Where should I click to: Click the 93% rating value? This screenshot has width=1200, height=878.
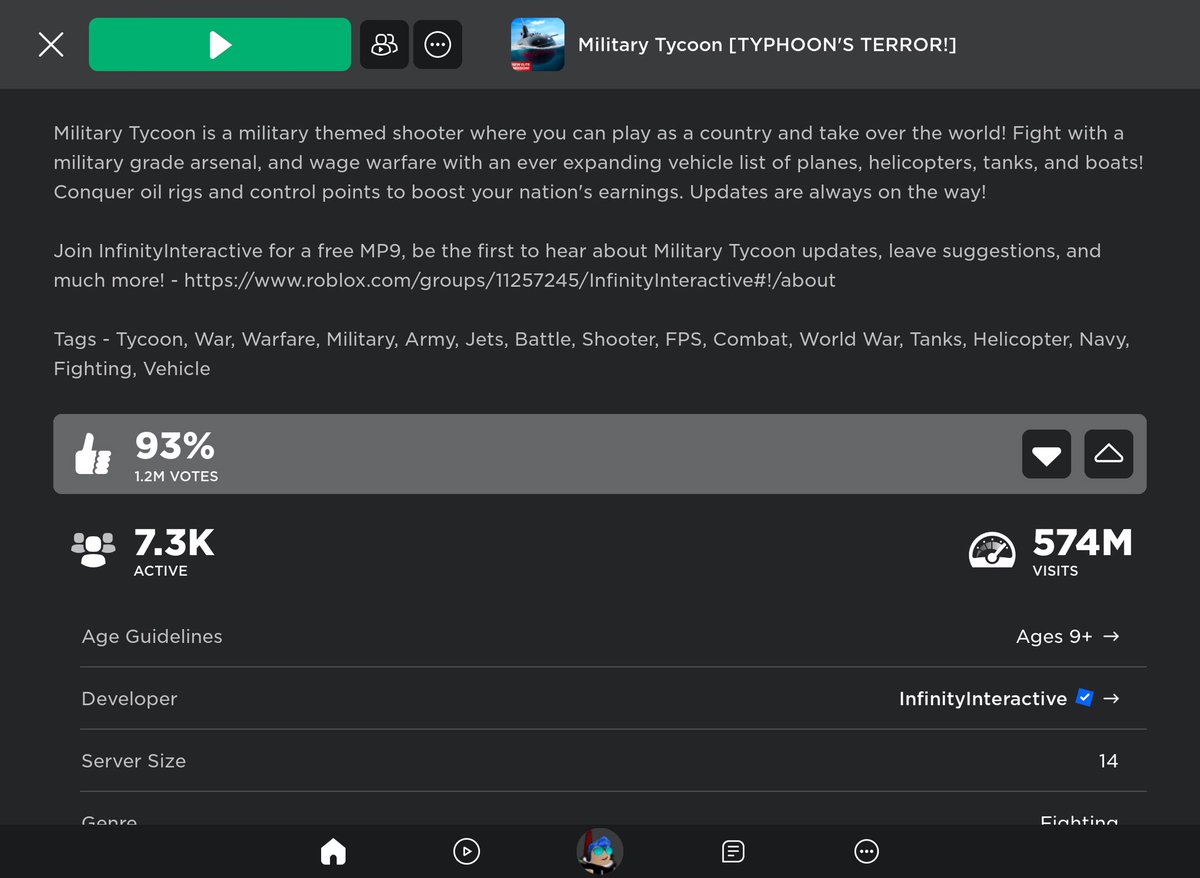[x=174, y=445]
